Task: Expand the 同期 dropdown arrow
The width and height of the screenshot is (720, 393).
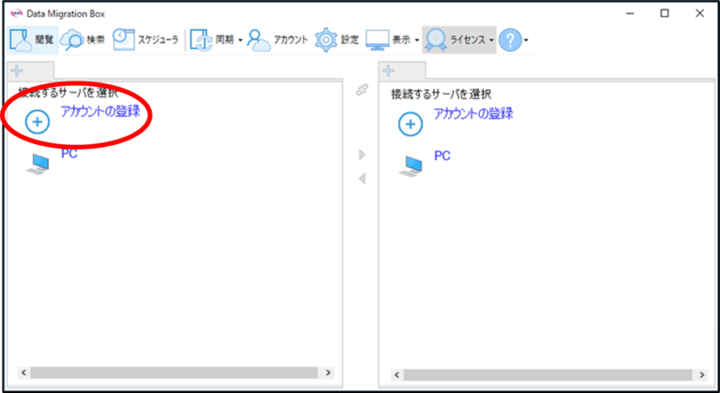Action: (x=240, y=40)
